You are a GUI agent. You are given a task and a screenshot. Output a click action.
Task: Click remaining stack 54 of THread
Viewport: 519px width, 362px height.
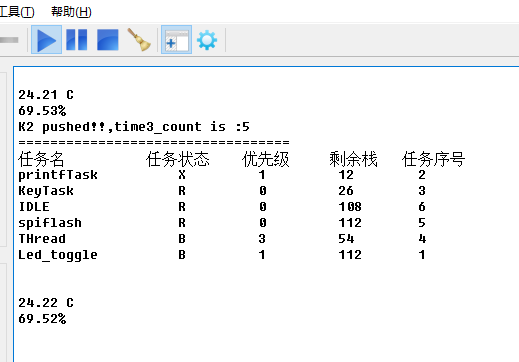pyautogui.click(x=346, y=239)
